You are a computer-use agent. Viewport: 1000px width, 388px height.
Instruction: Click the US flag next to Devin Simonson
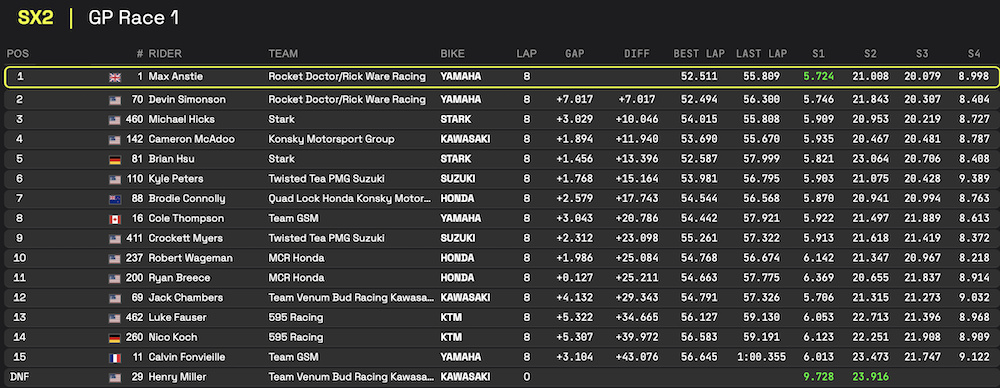(x=115, y=100)
